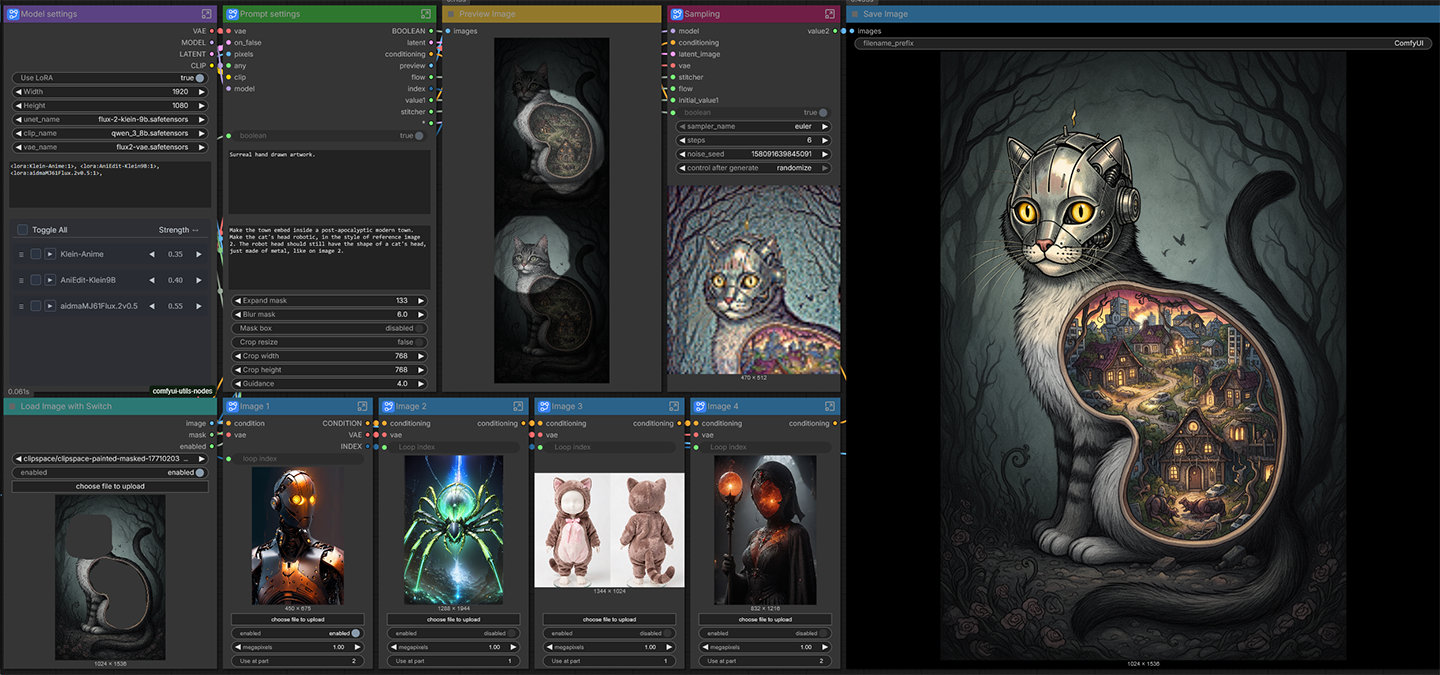This screenshot has height=675, width=1440.
Task: Open the unet_name model dropdown
Action: click(110, 119)
